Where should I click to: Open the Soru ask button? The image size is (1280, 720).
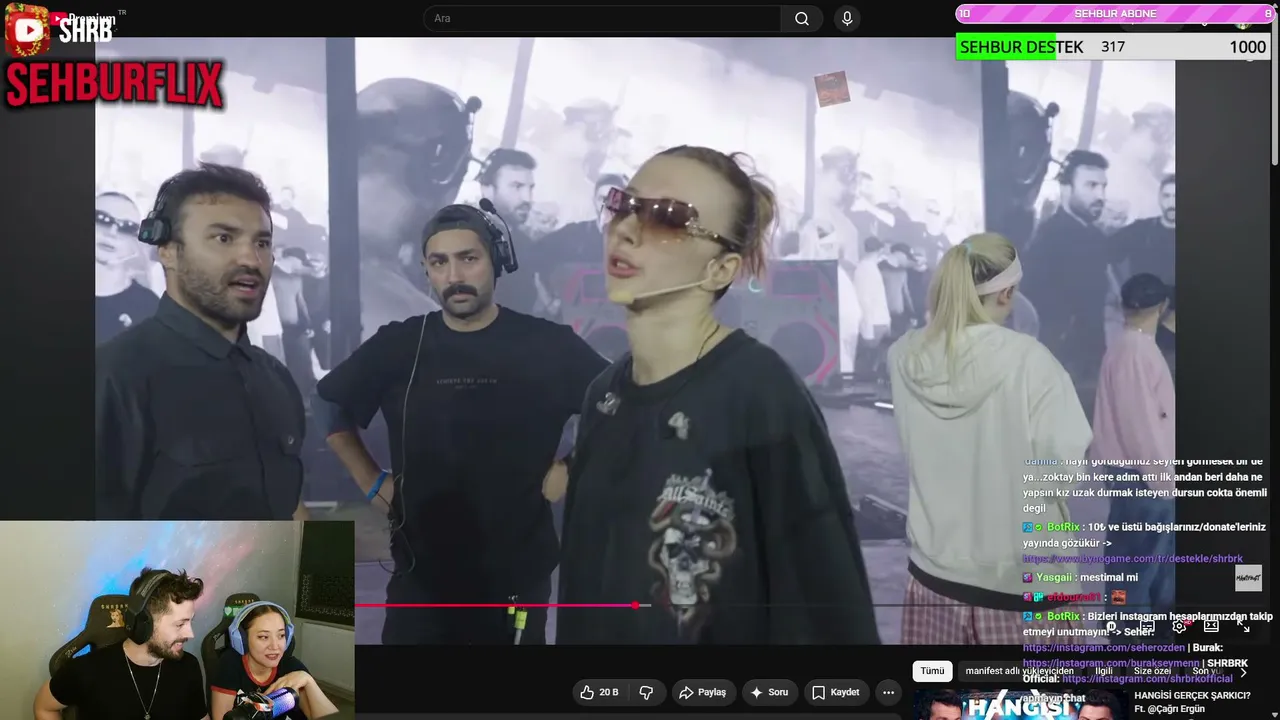770,692
